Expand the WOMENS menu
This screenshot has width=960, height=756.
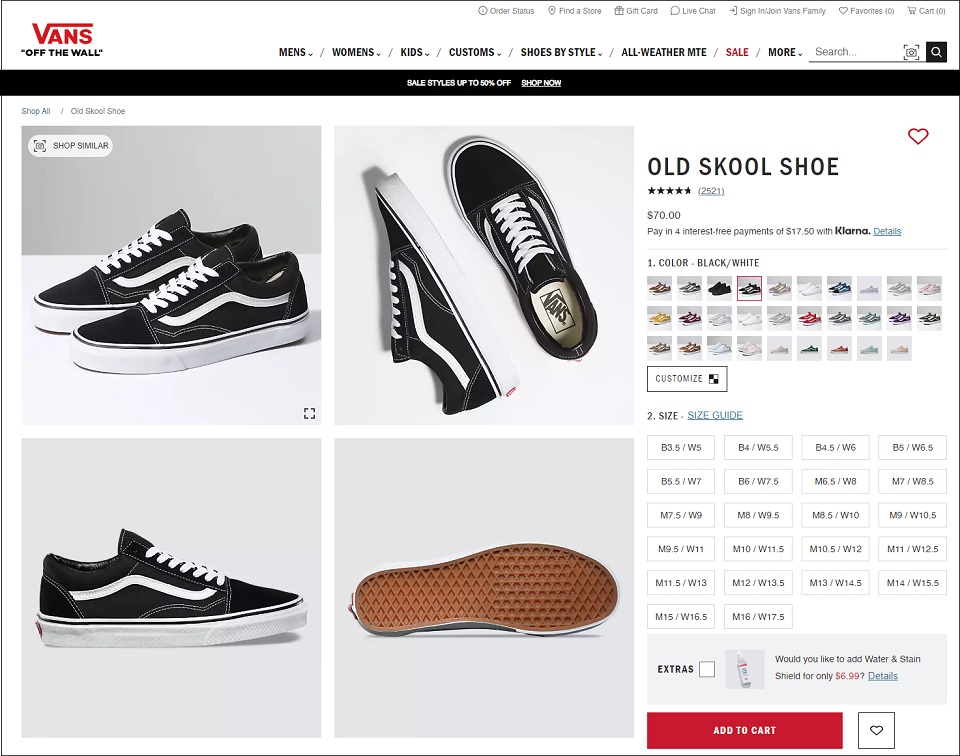[356, 53]
